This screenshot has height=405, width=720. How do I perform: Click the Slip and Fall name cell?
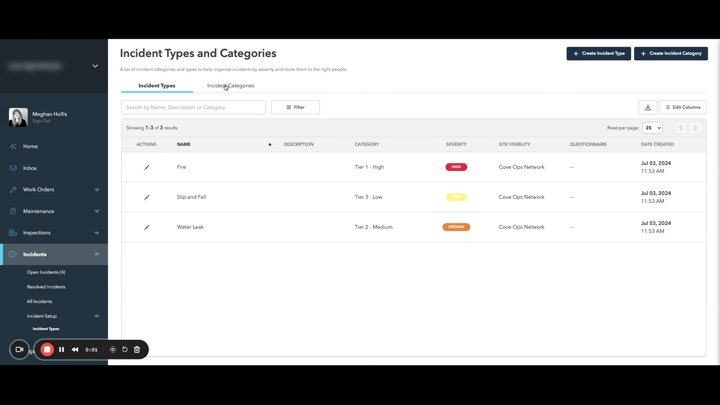(x=191, y=197)
